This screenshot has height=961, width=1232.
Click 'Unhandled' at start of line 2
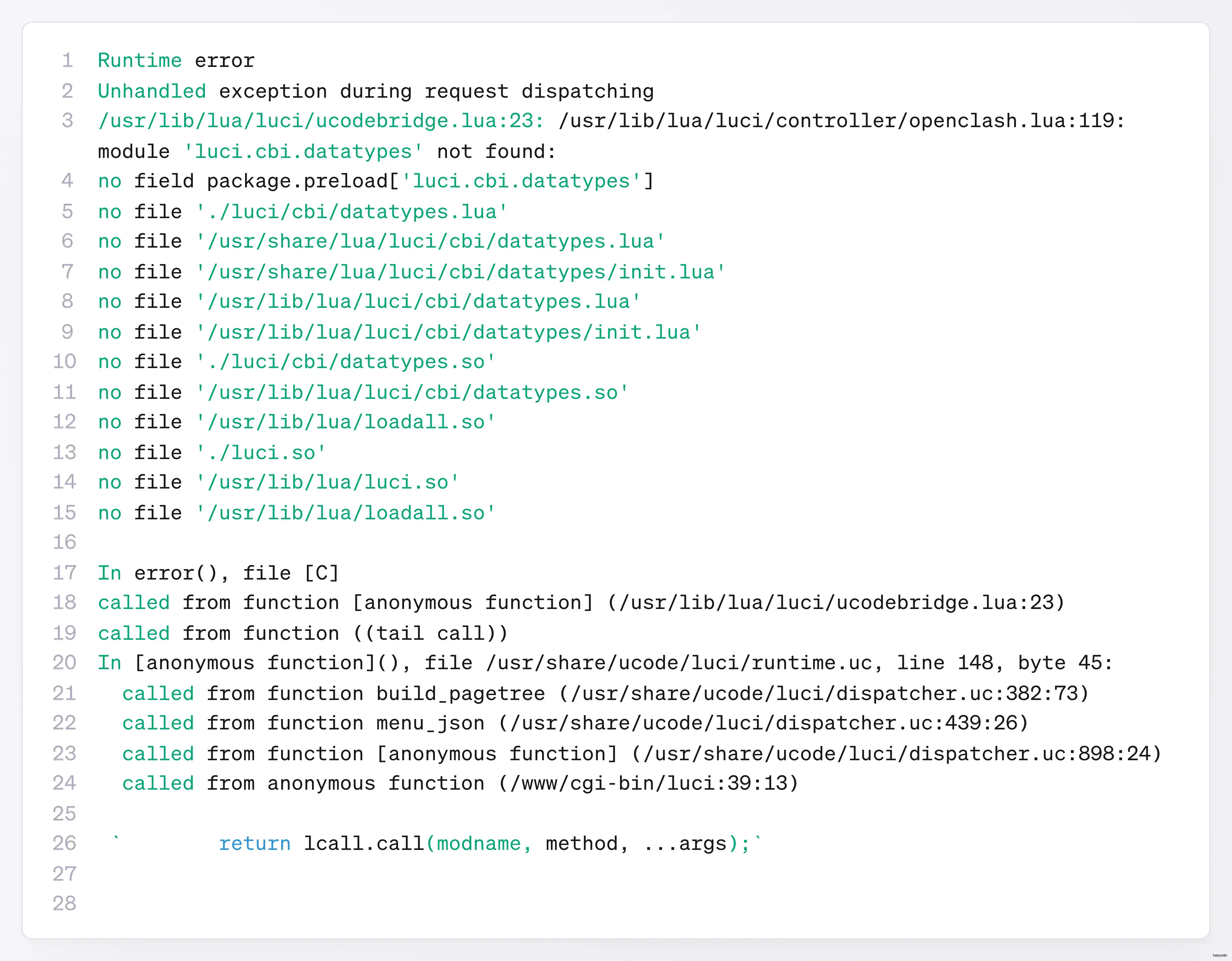click(x=152, y=91)
